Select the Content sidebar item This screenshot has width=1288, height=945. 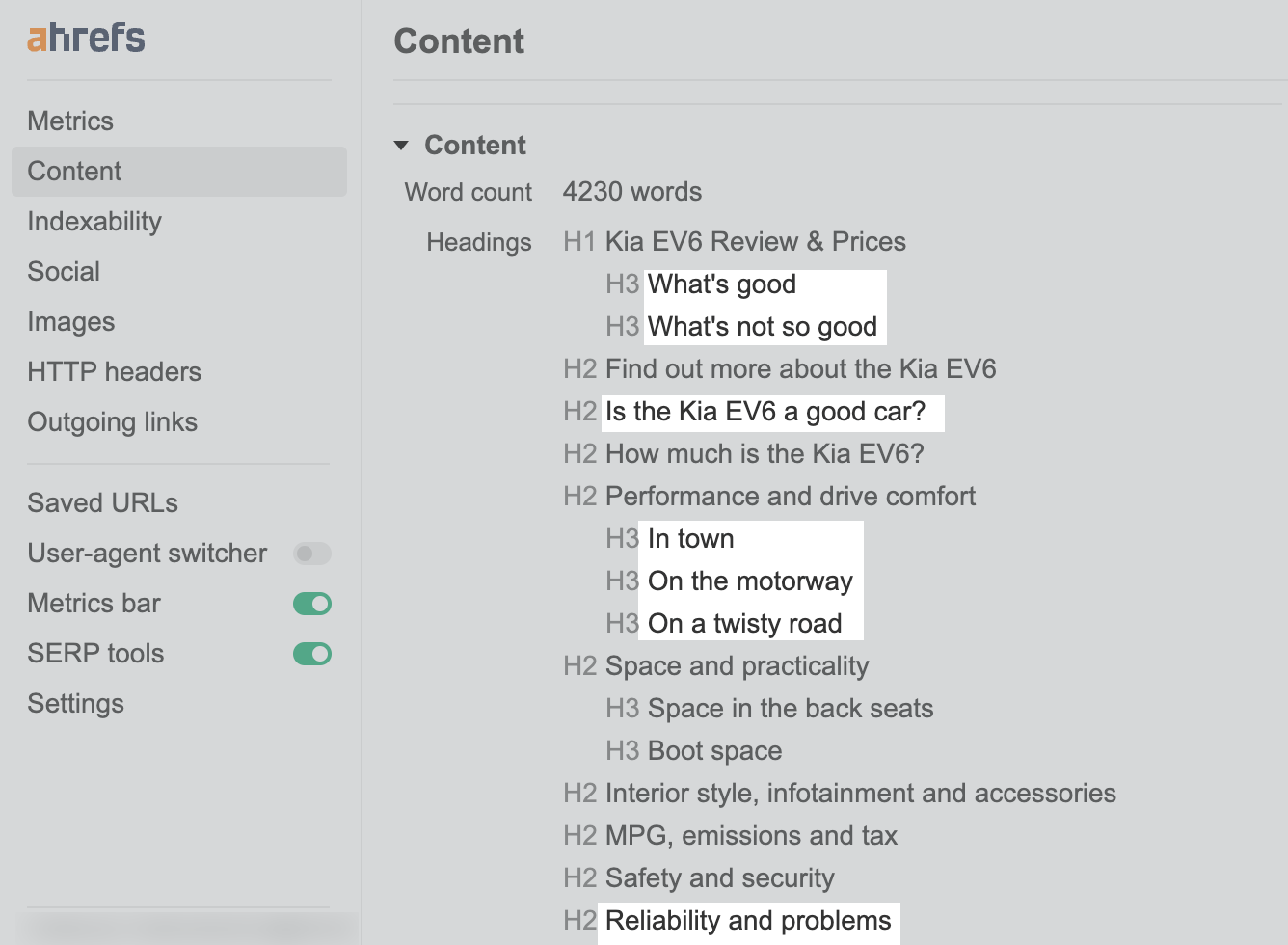coord(74,172)
